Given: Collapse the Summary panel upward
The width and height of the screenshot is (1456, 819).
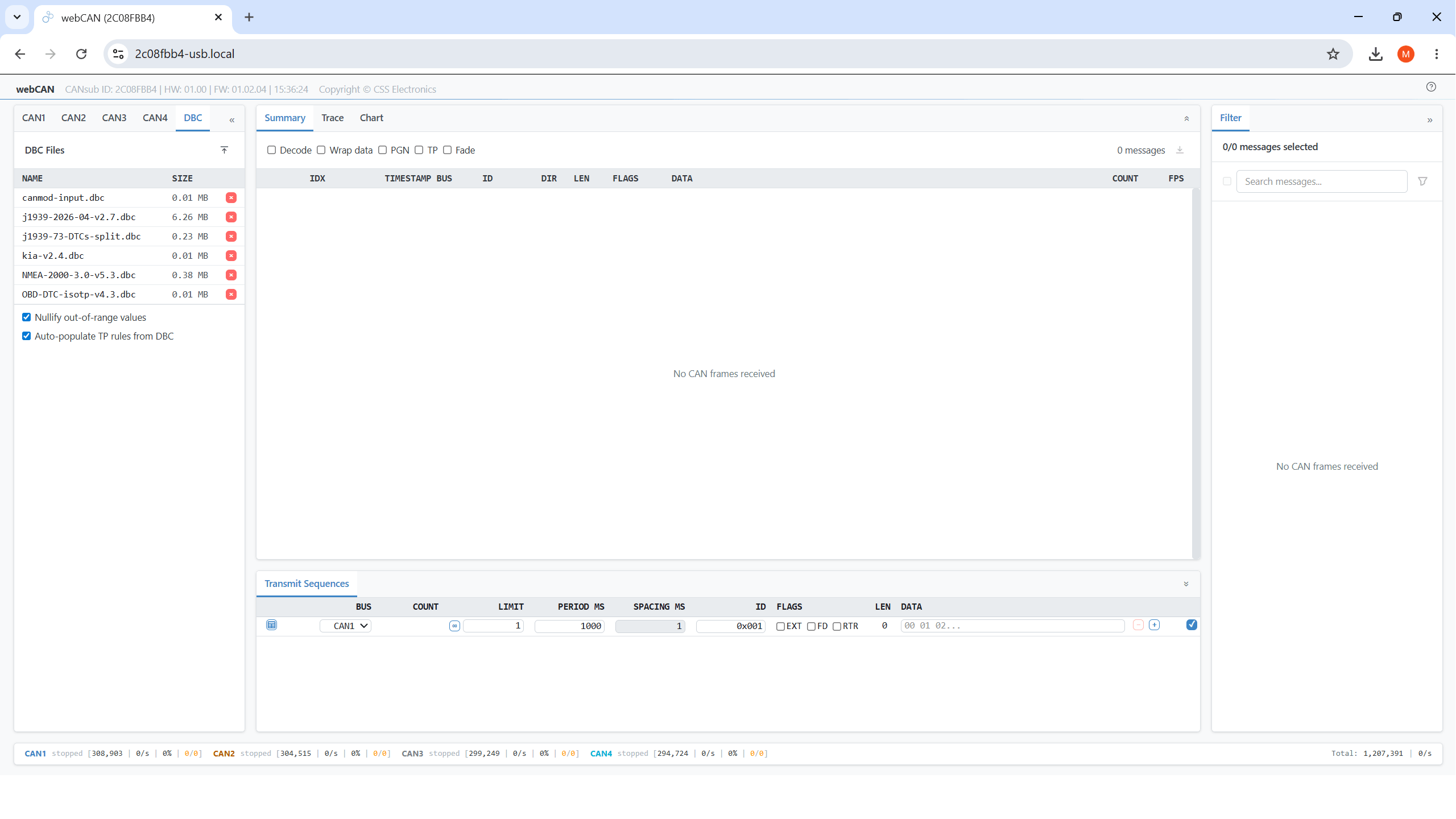Looking at the screenshot, I should click(1186, 118).
